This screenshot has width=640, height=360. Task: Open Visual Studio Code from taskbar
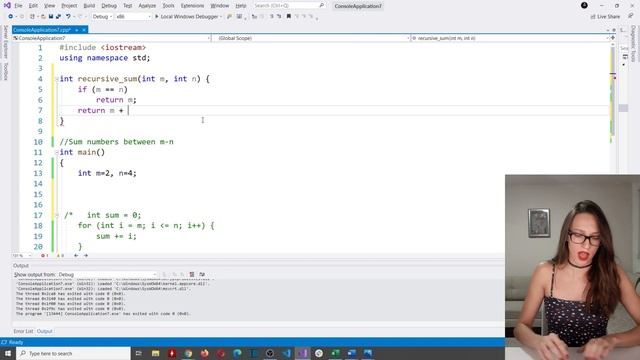(x=286, y=353)
